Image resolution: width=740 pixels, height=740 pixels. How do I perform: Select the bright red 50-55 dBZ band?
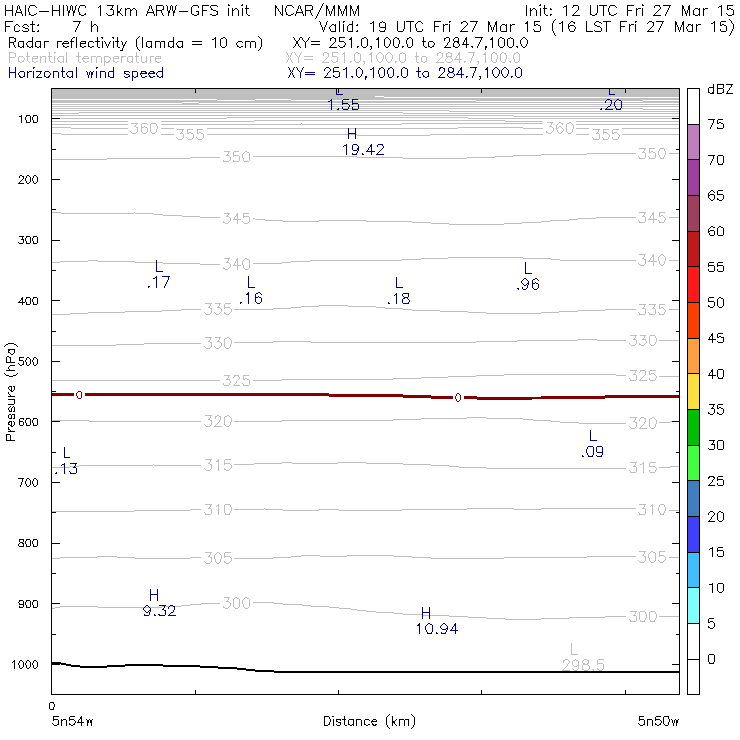[x=693, y=285]
